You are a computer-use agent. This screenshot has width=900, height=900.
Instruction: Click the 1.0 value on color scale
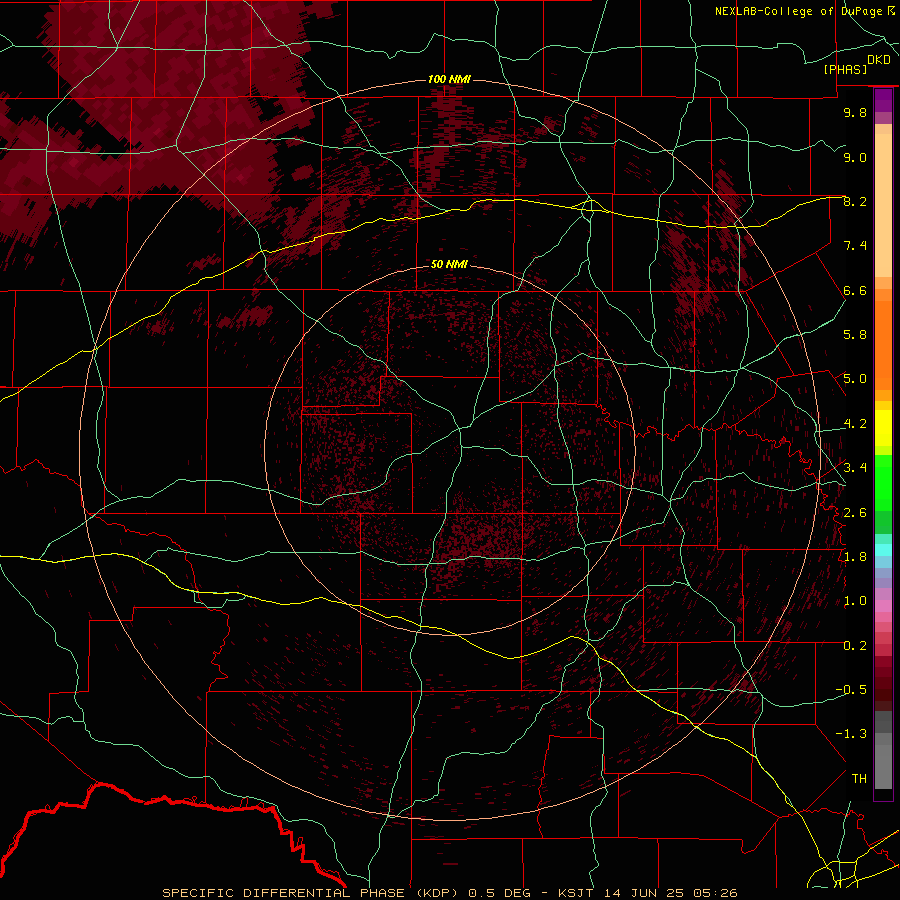855,601
